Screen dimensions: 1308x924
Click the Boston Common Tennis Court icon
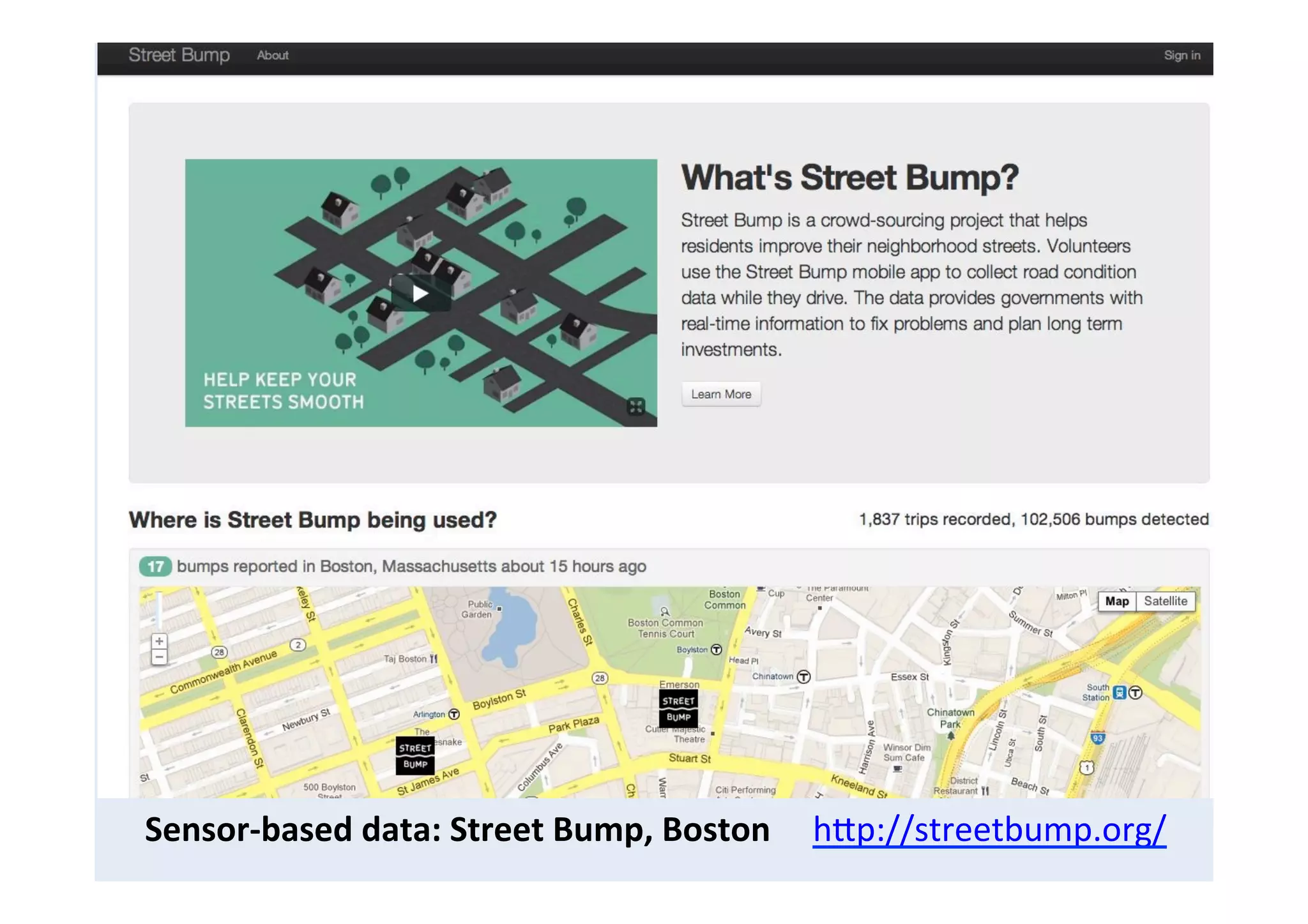pyautogui.click(x=665, y=612)
